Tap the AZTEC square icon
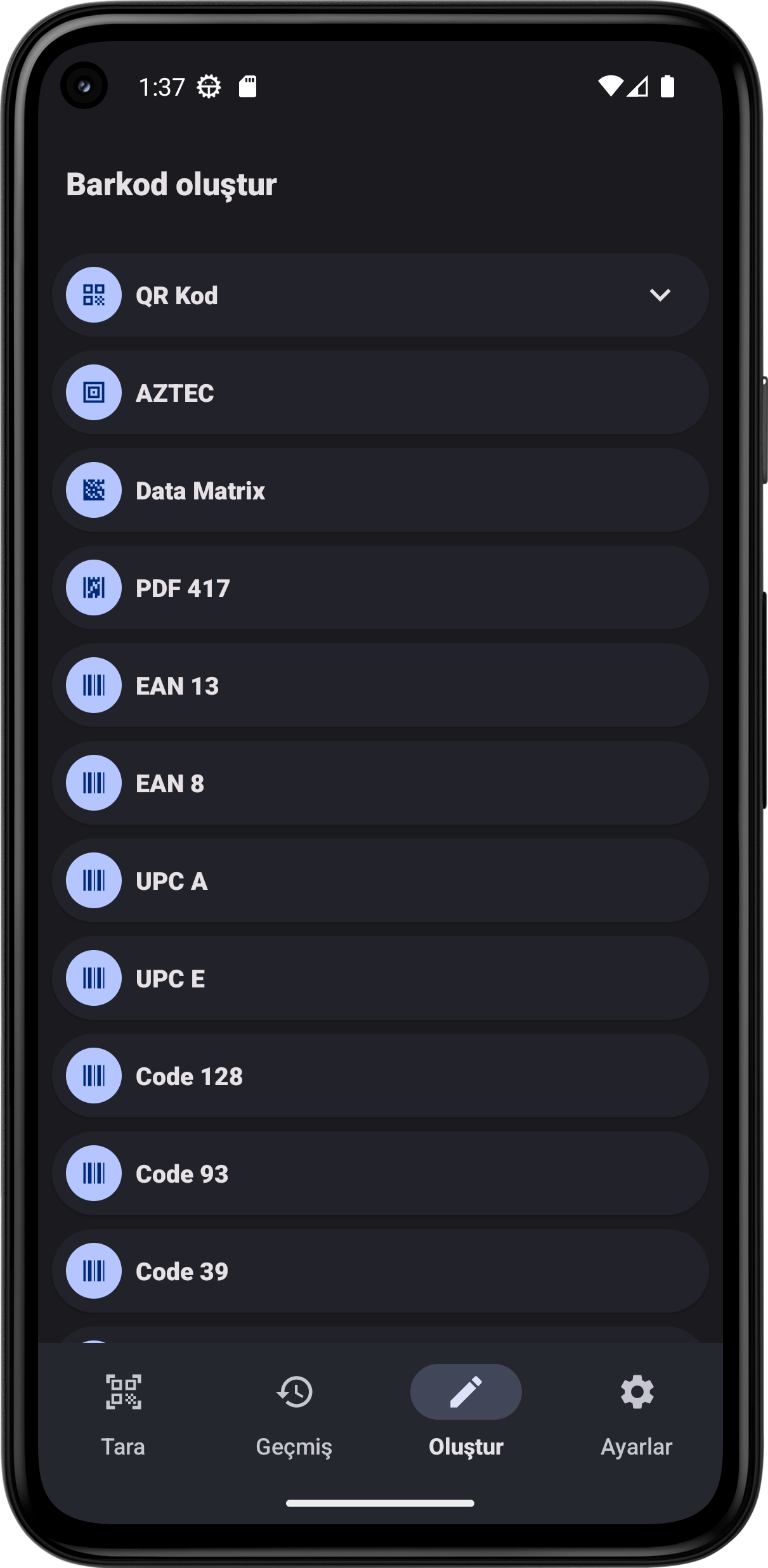 tap(94, 392)
